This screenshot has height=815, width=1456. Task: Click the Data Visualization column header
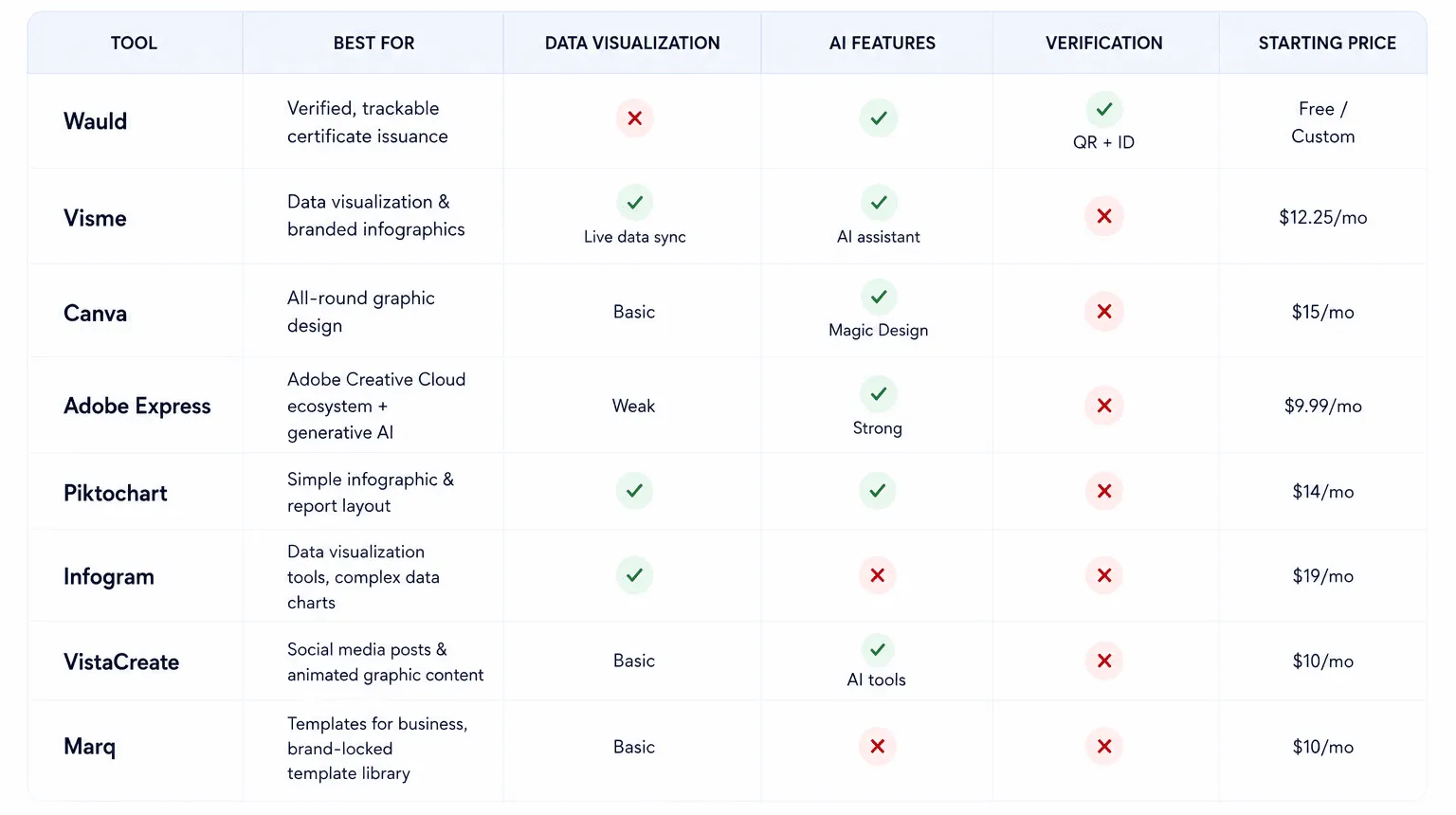coord(632,43)
